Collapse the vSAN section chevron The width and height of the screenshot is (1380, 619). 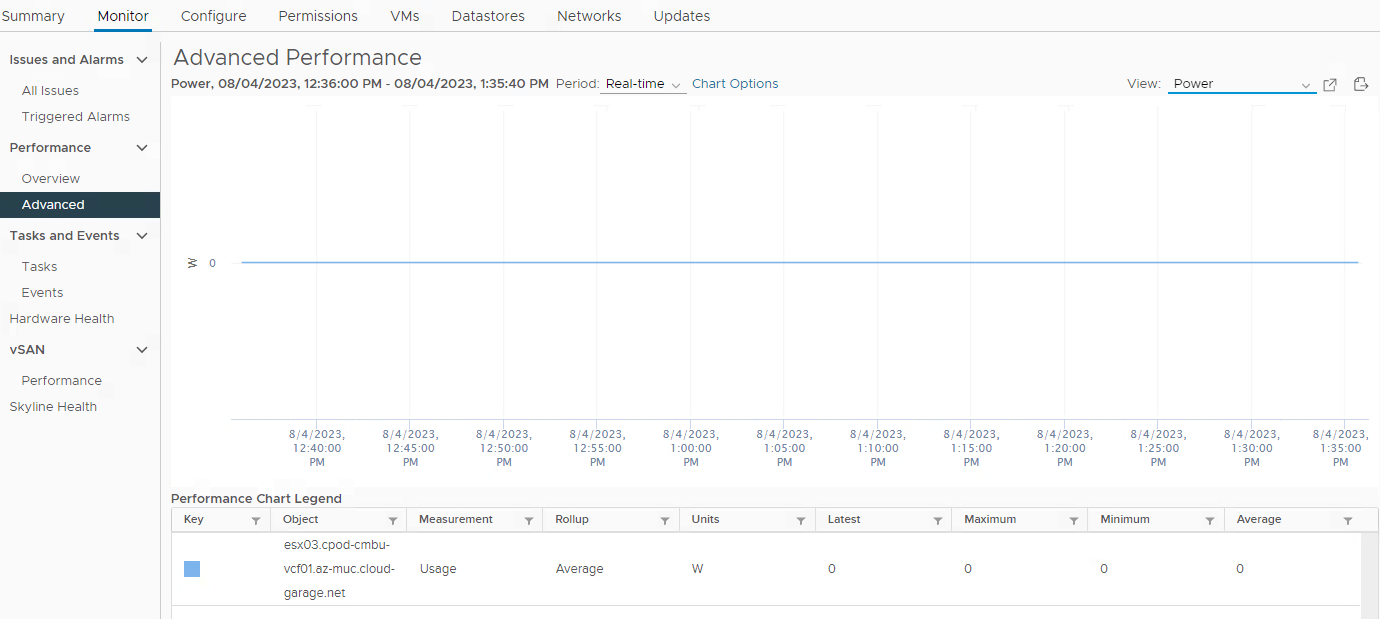tap(142, 350)
